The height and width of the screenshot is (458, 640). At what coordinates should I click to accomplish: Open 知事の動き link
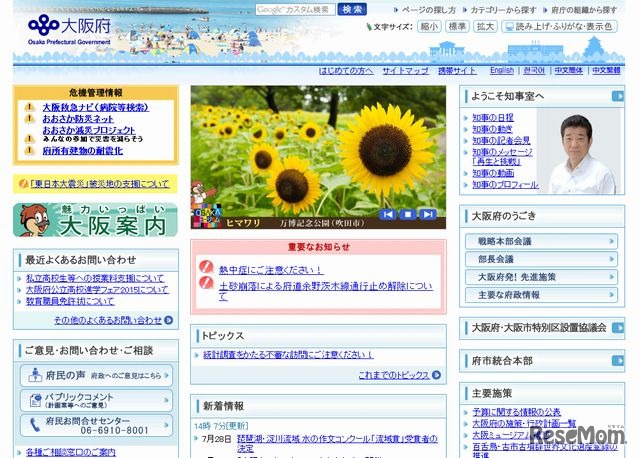pos(492,129)
